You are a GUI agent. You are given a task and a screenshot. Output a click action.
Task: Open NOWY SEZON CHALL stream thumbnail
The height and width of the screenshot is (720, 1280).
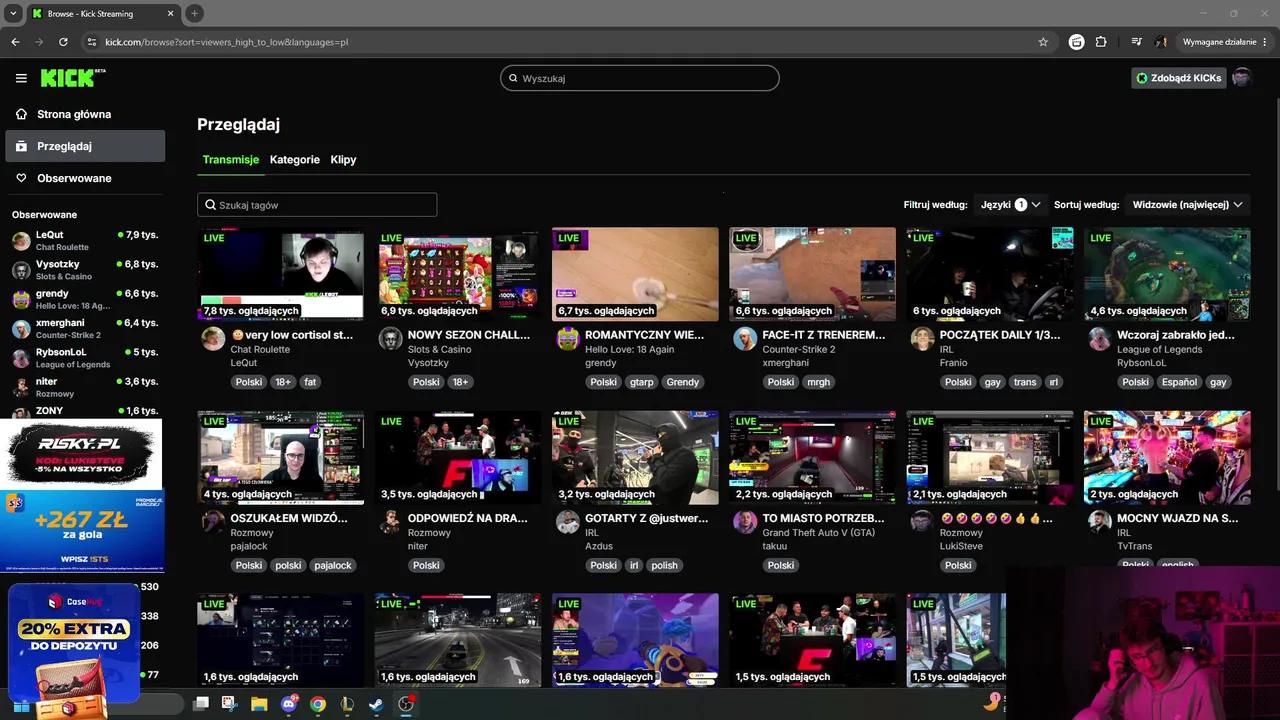tap(458, 274)
